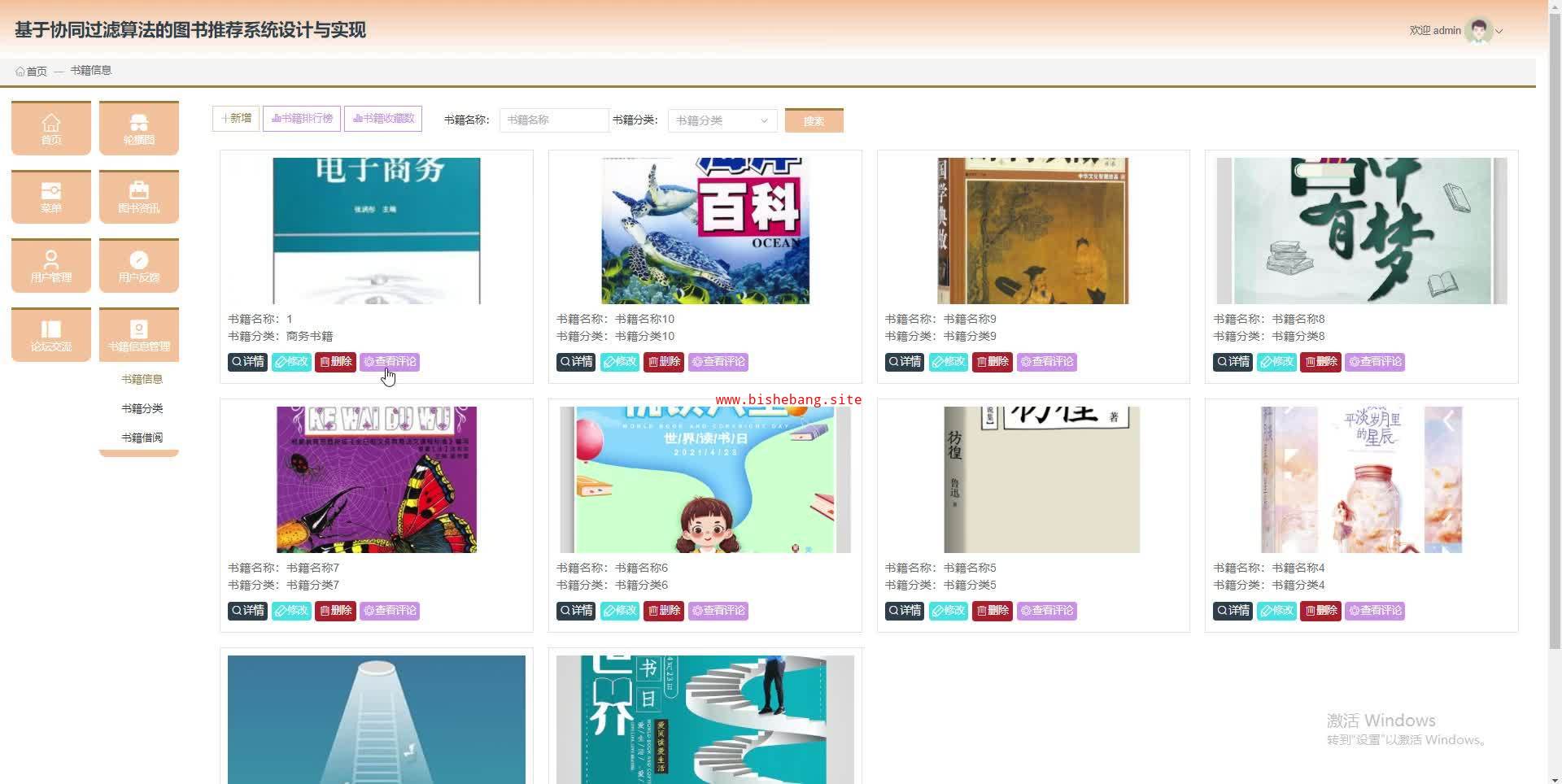Go to 首页 via the breadcrumb
The image size is (1562, 784).
32,71
